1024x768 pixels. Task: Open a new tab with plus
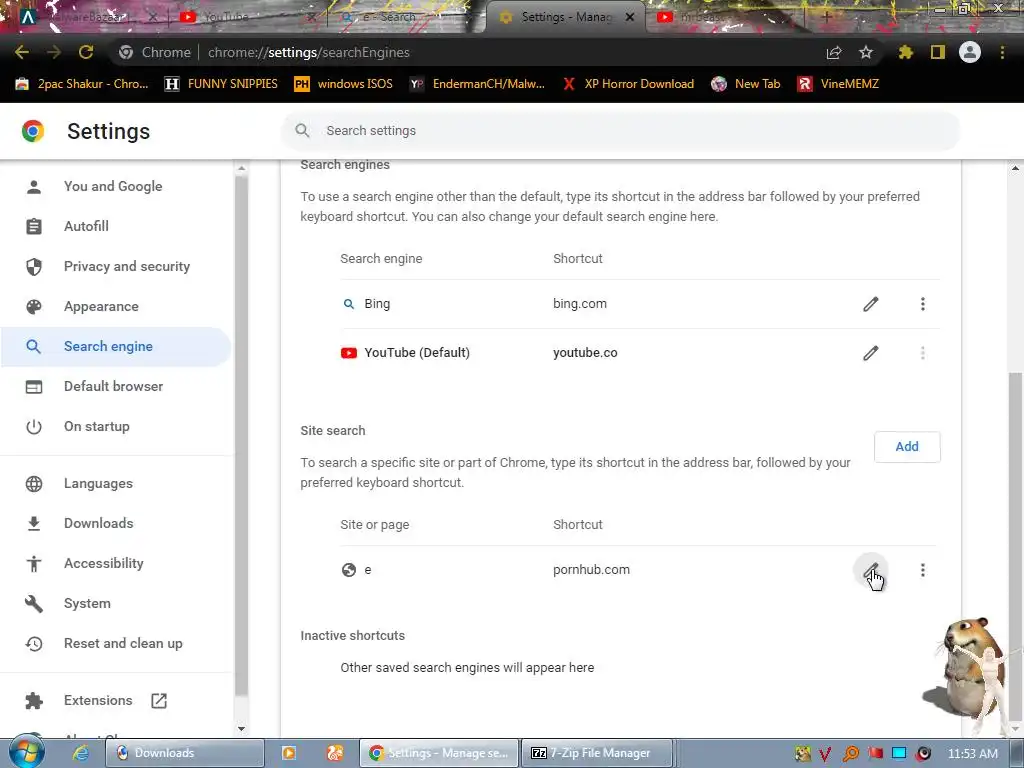826,17
